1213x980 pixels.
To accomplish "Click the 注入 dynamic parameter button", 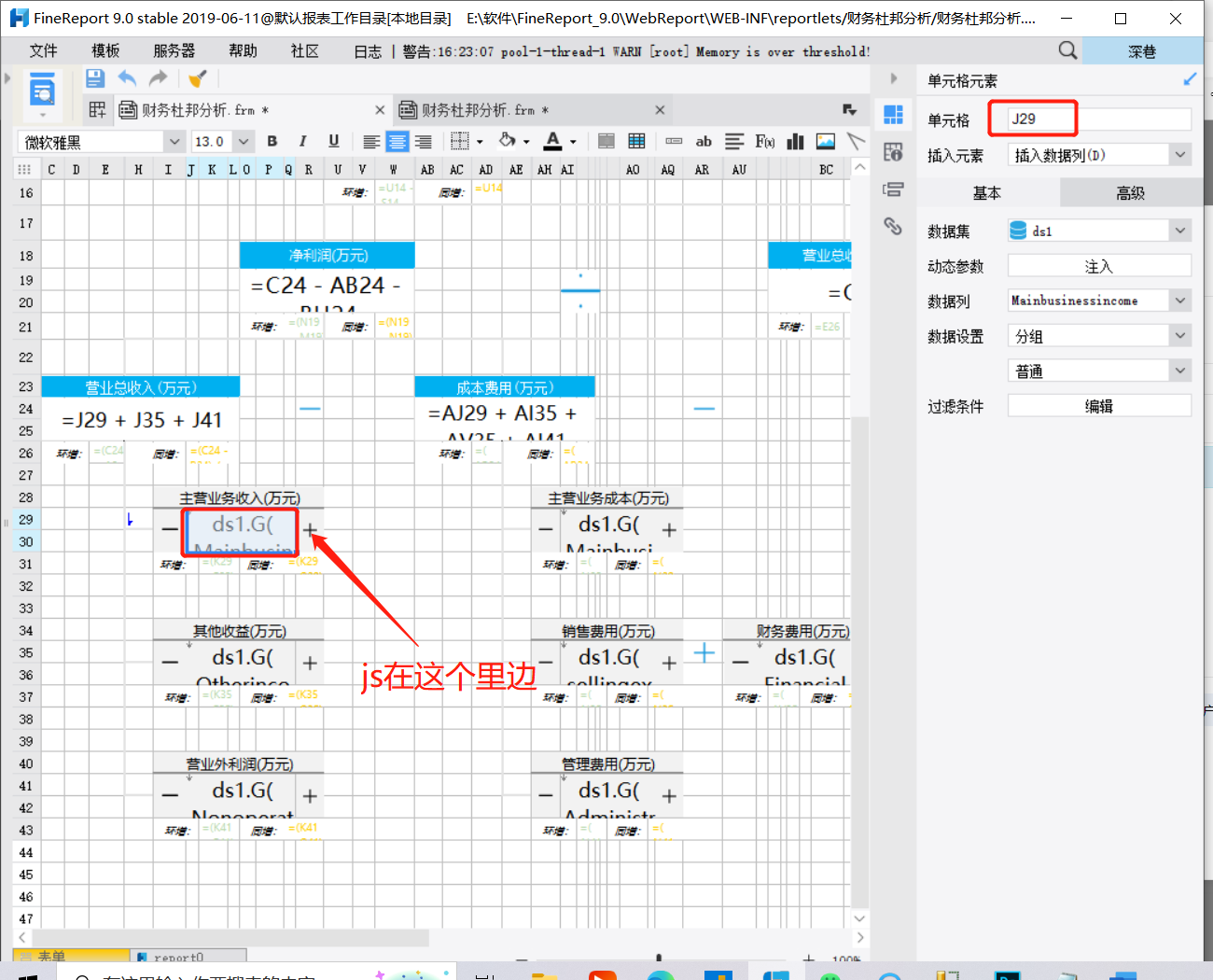I will tap(1098, 266).
